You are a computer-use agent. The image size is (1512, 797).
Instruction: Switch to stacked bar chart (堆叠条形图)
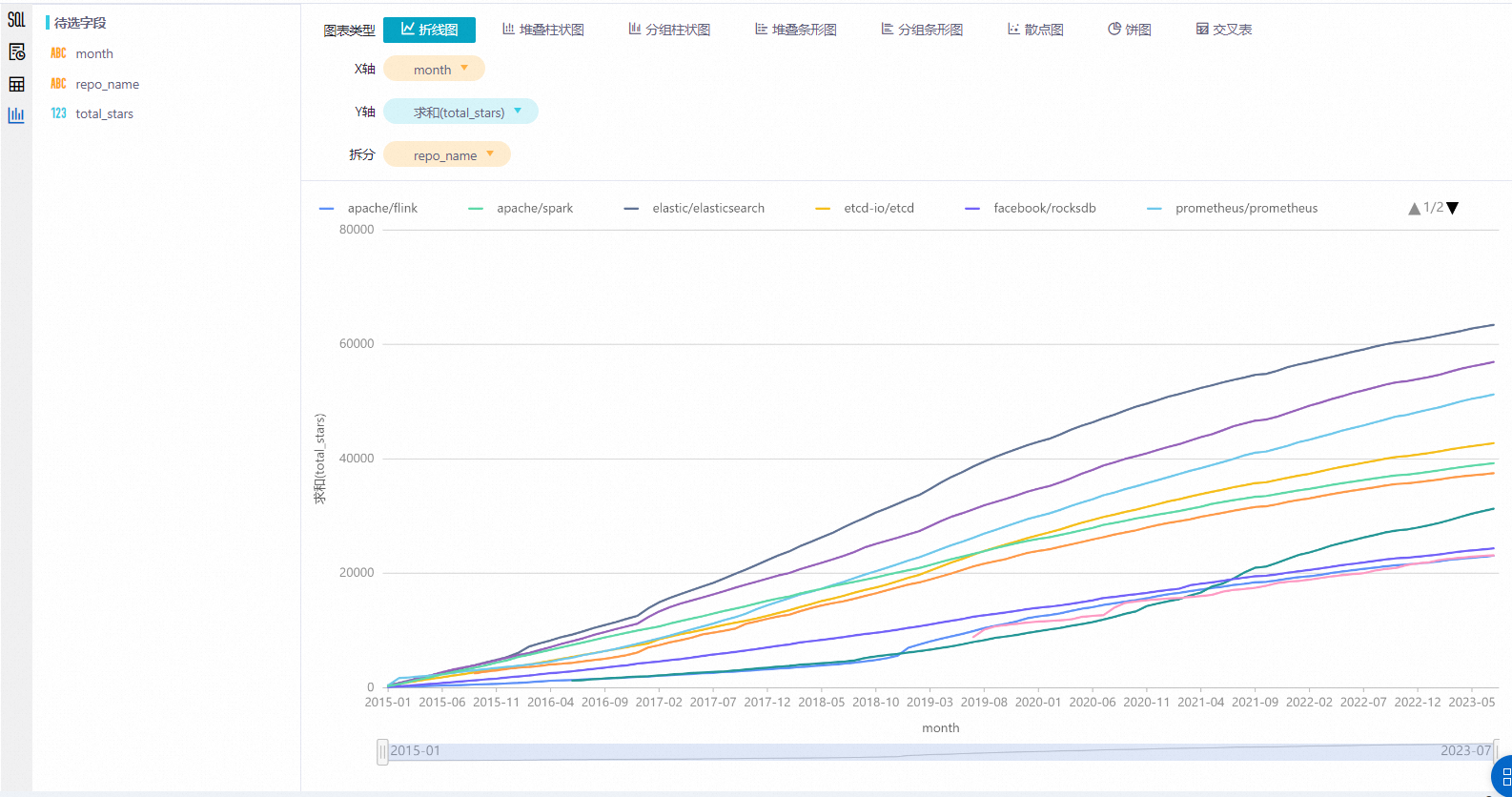[x=796, y=30]
